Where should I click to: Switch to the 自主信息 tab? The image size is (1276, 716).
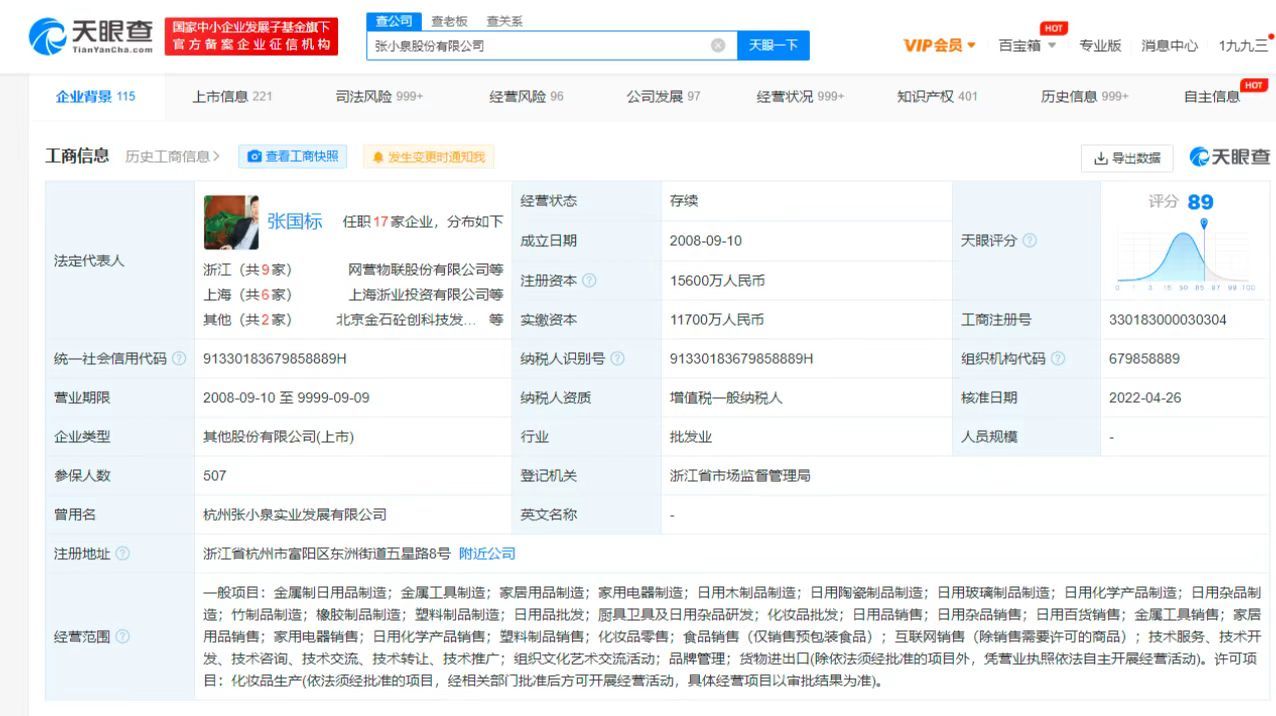click(x=1212, y=96)
